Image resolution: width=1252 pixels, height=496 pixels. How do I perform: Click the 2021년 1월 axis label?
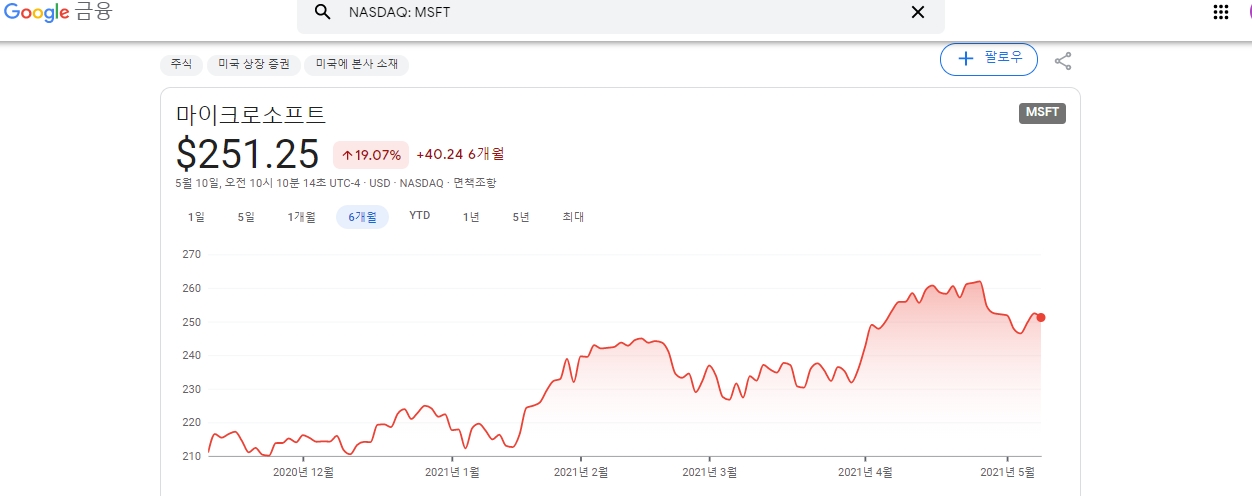(452, 471)
